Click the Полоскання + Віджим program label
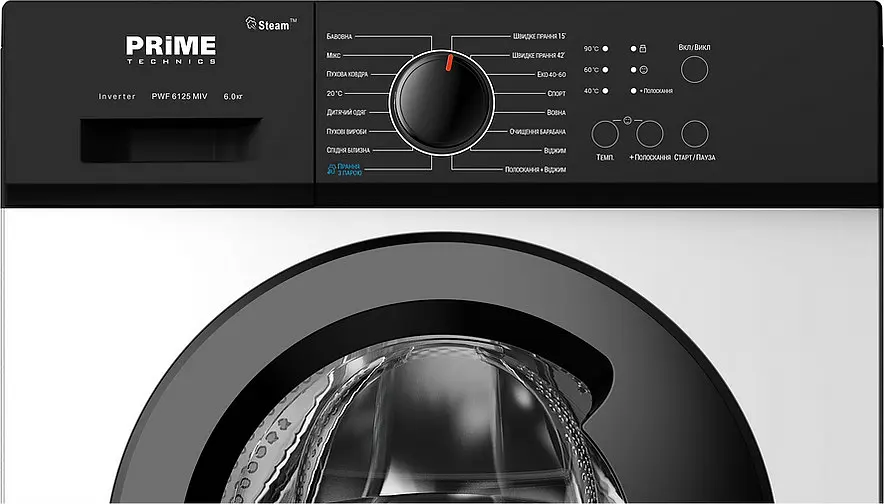 coord(535,170)
